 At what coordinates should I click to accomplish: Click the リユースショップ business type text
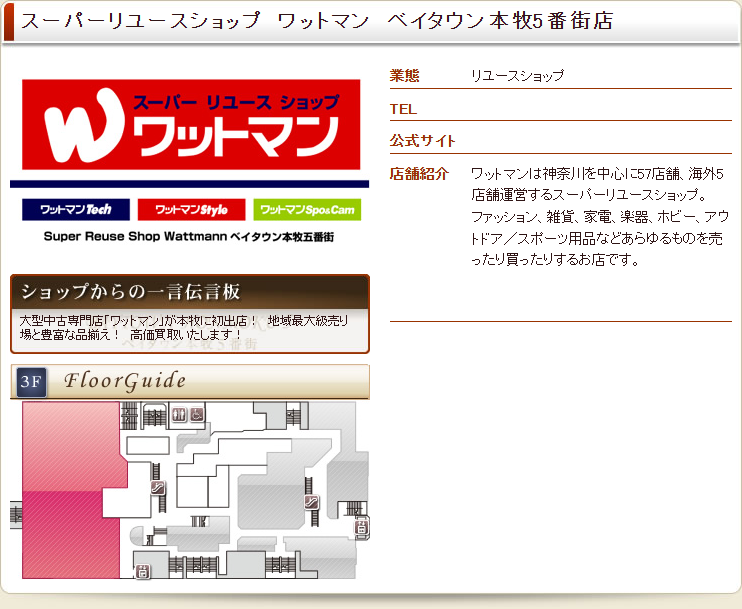[517, 75]
